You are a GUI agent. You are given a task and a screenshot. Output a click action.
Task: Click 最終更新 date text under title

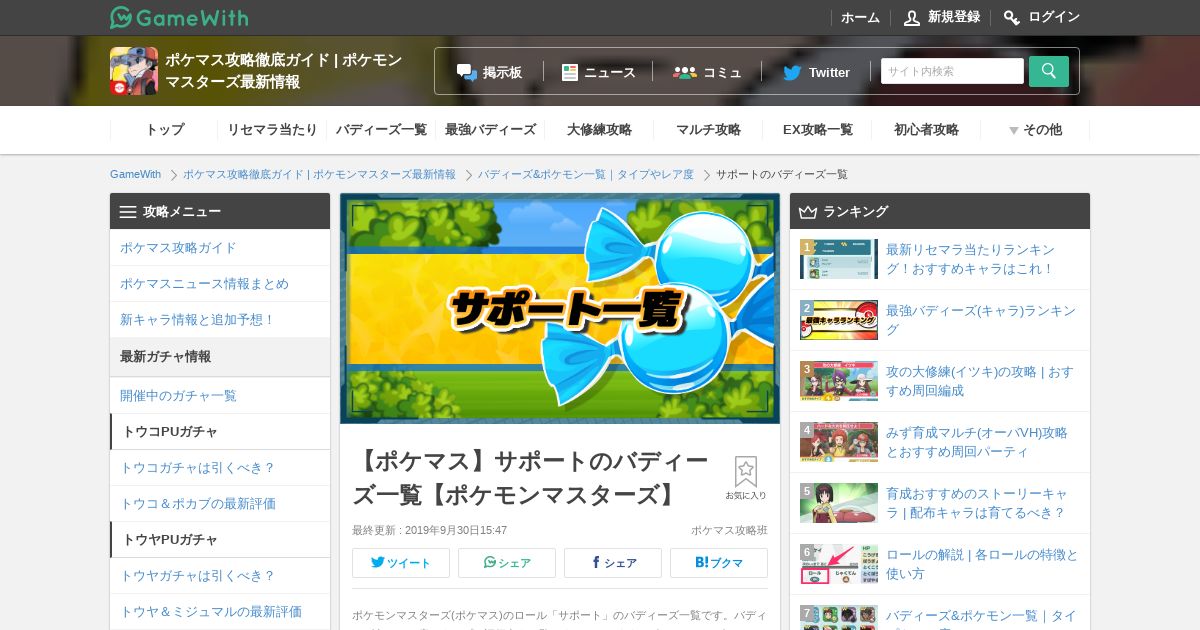tap(430, 530)
